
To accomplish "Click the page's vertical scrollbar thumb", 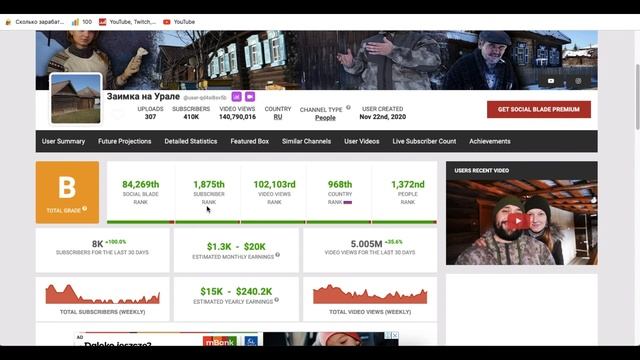I will 638,97.
